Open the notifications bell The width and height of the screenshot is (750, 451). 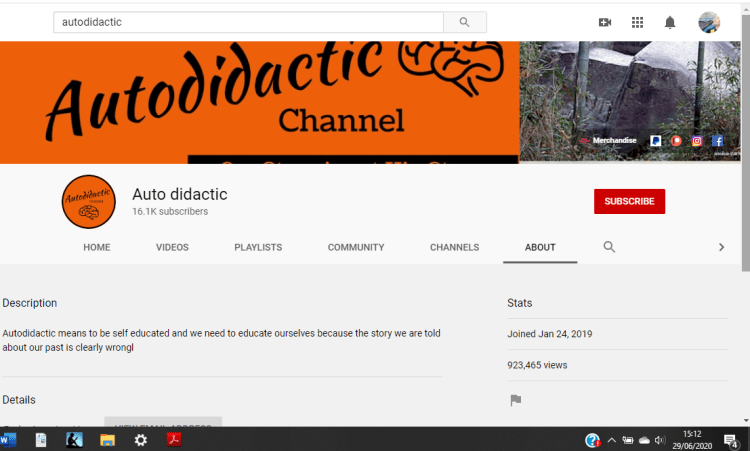point(670,22)
